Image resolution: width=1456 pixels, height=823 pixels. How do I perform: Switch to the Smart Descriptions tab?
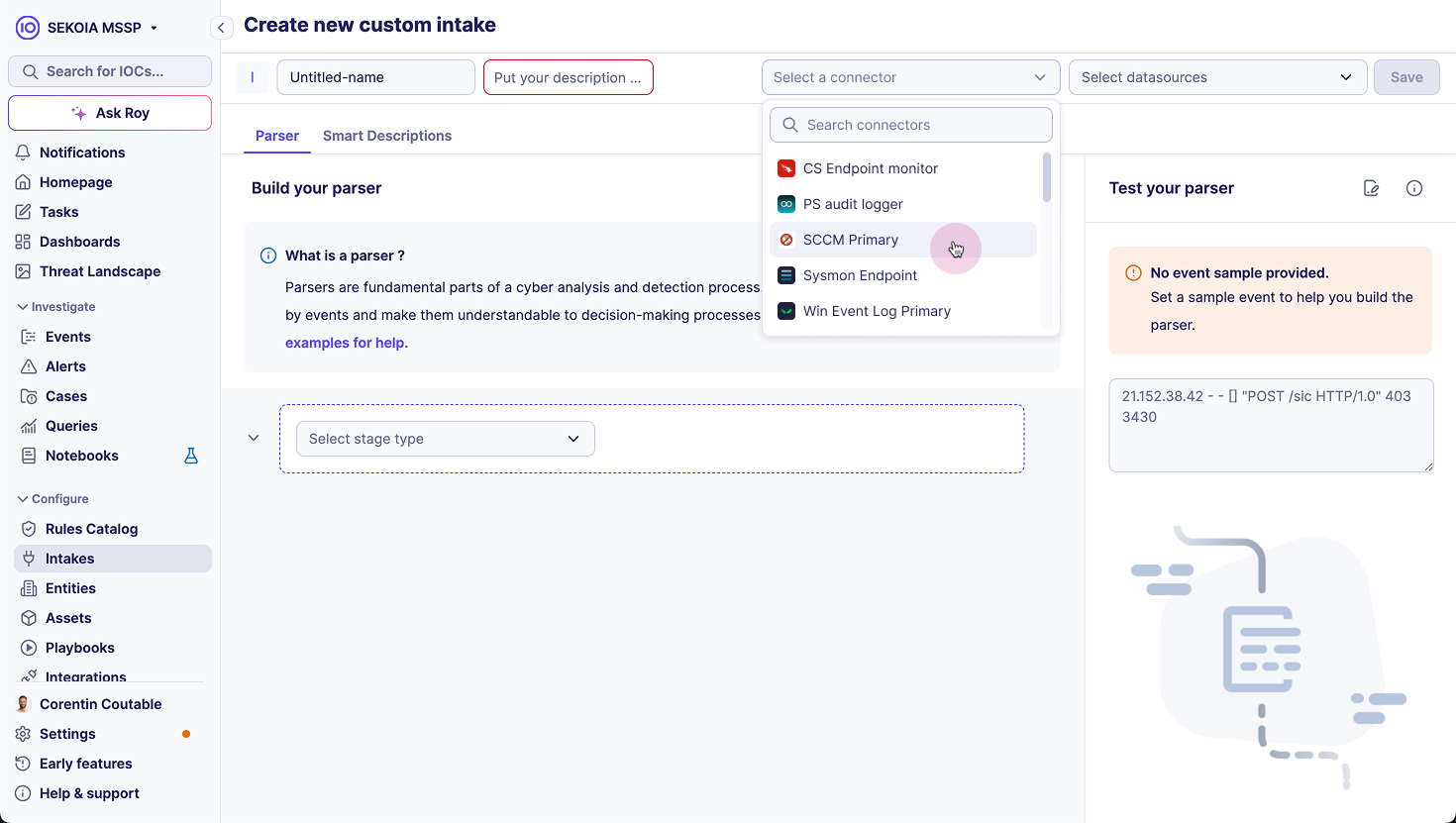click(x=386, y=136)
